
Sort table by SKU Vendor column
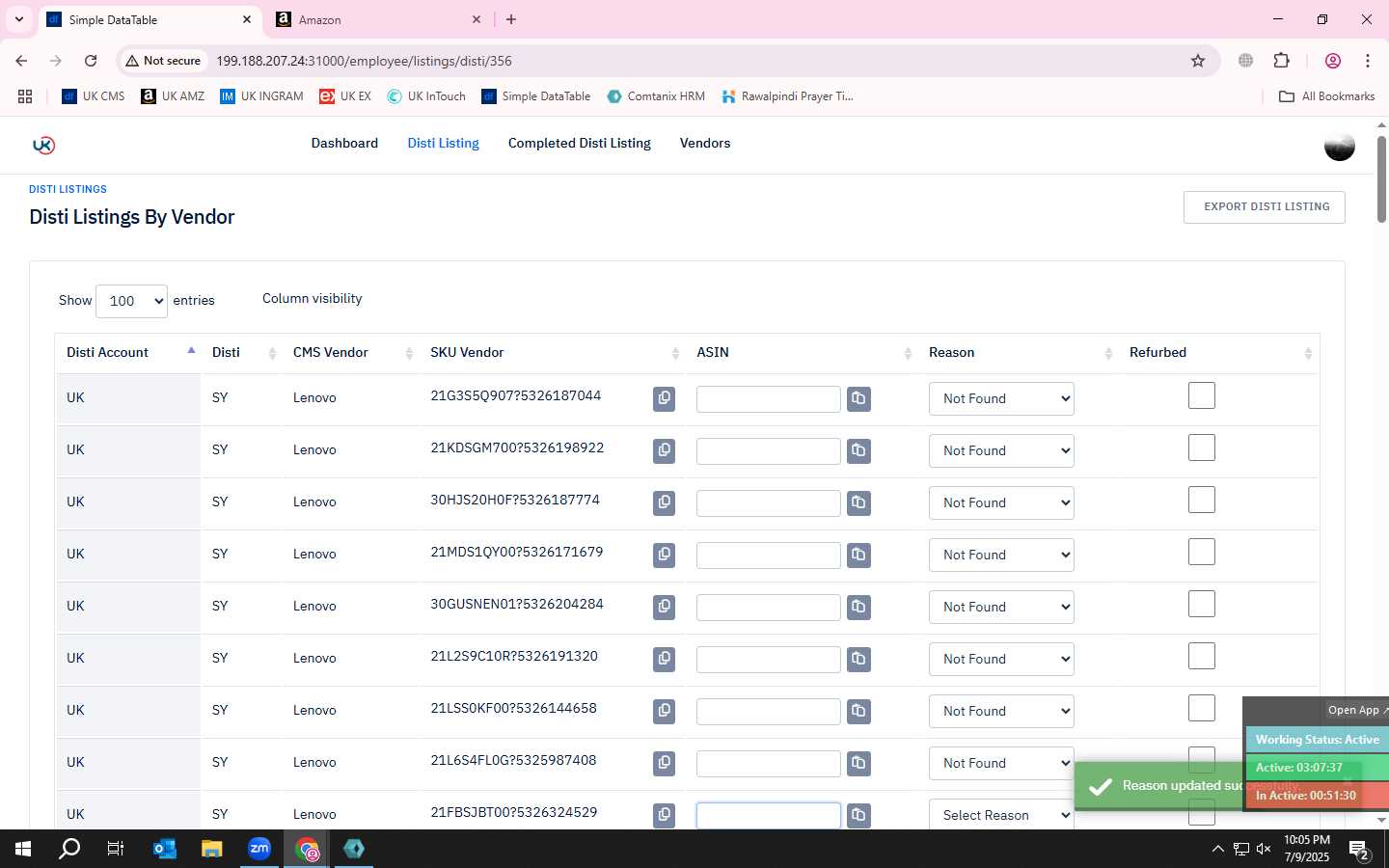(552, 353)
